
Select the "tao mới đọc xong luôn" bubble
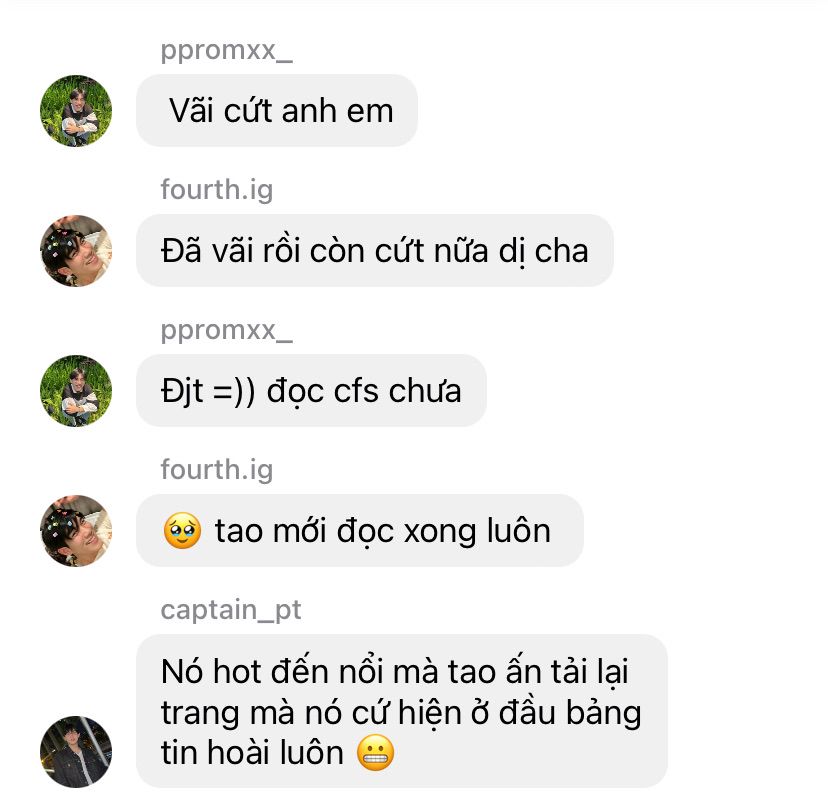coord(360,531)
